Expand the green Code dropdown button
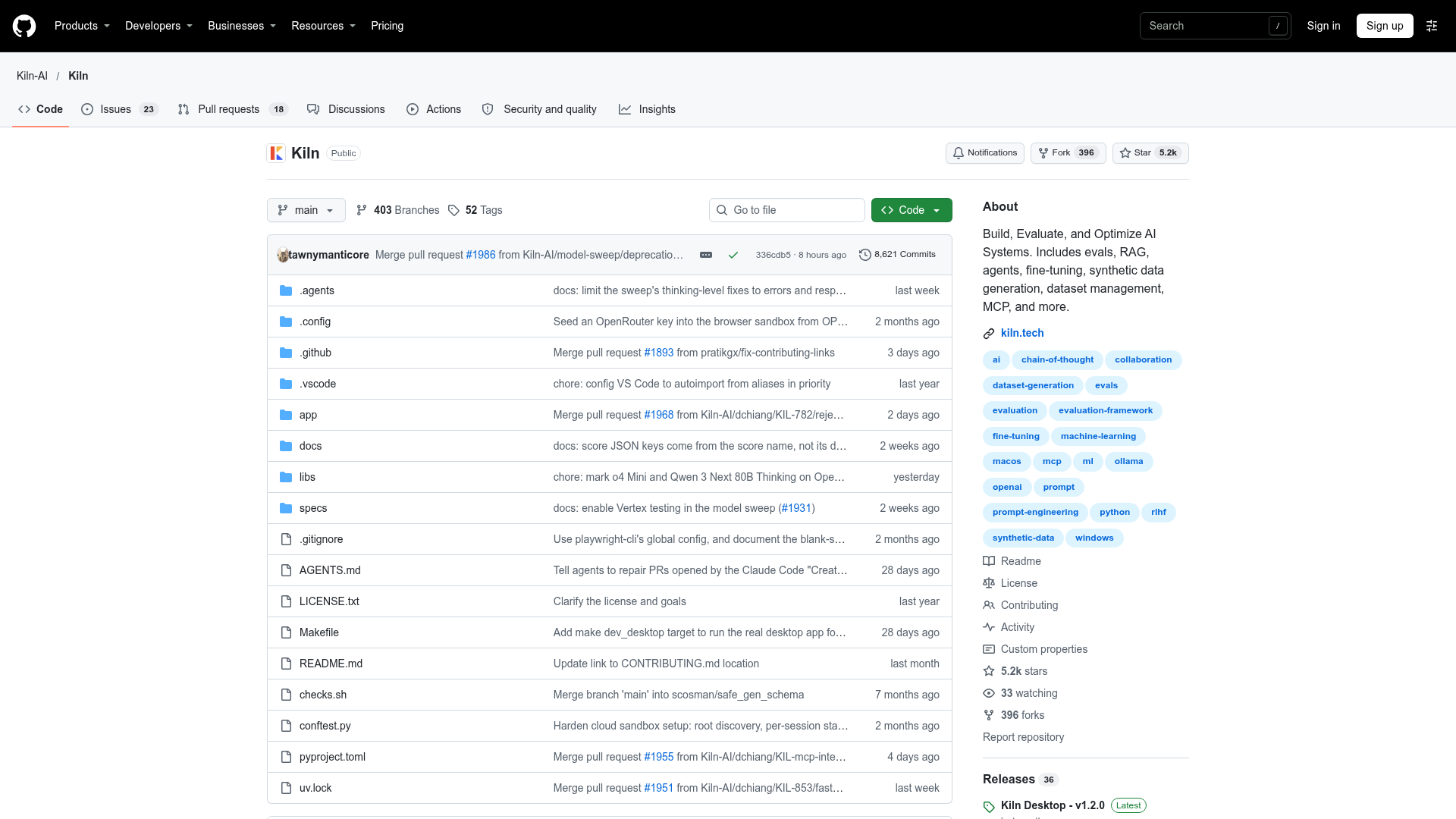 pos(912,210)
